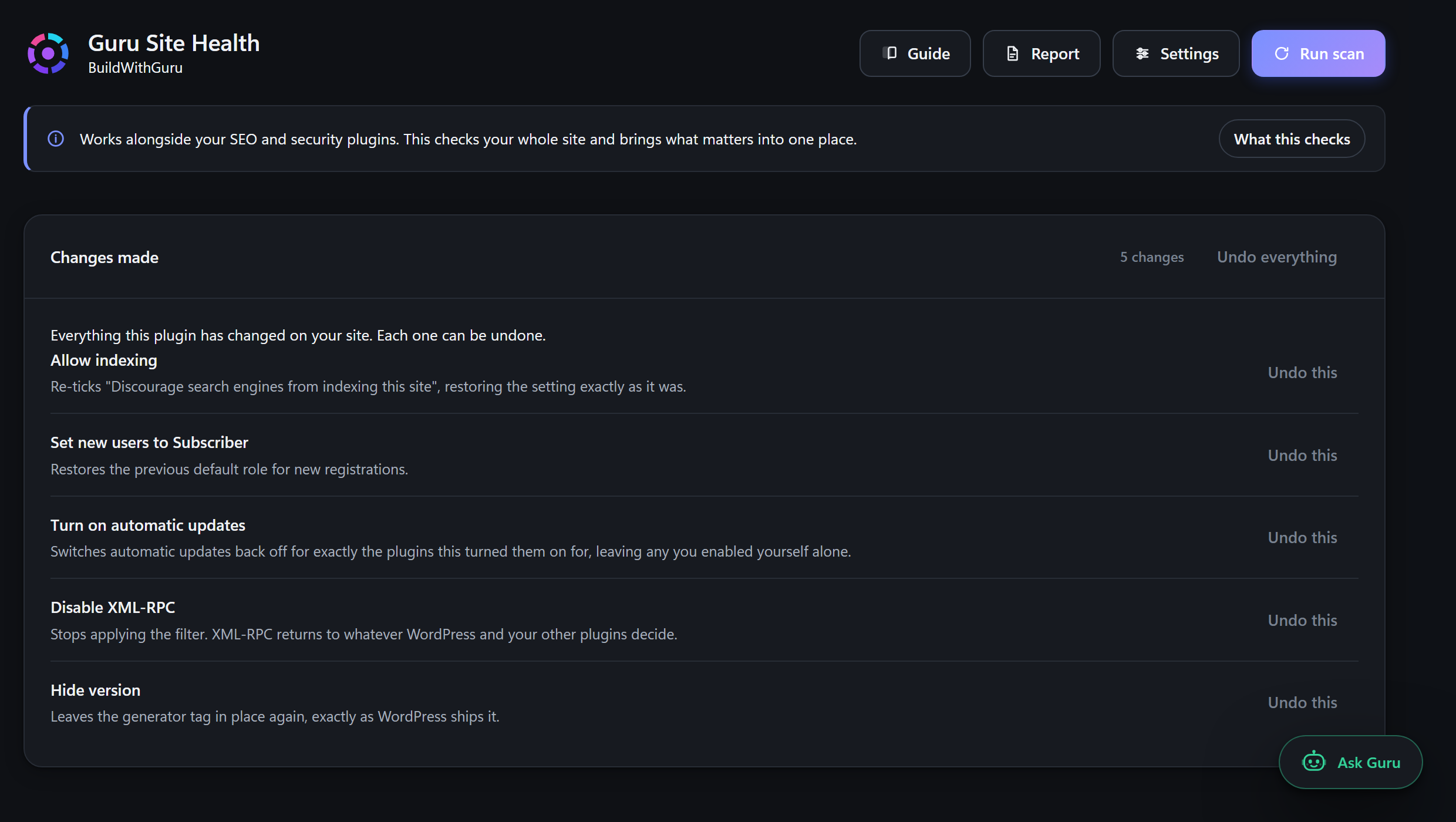Click the refresh icon in Run scan
The image size is (1456, 822).
point(1282,53)
